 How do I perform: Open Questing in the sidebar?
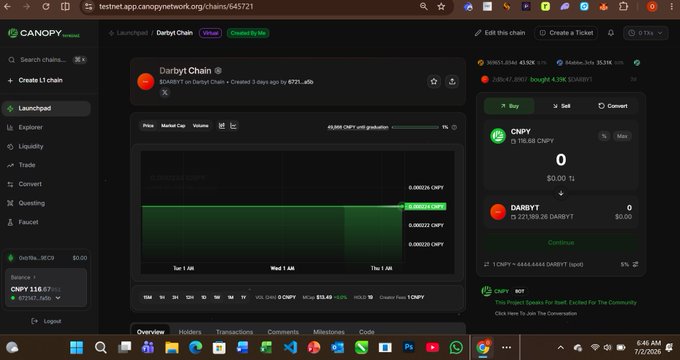coord(26,203)
